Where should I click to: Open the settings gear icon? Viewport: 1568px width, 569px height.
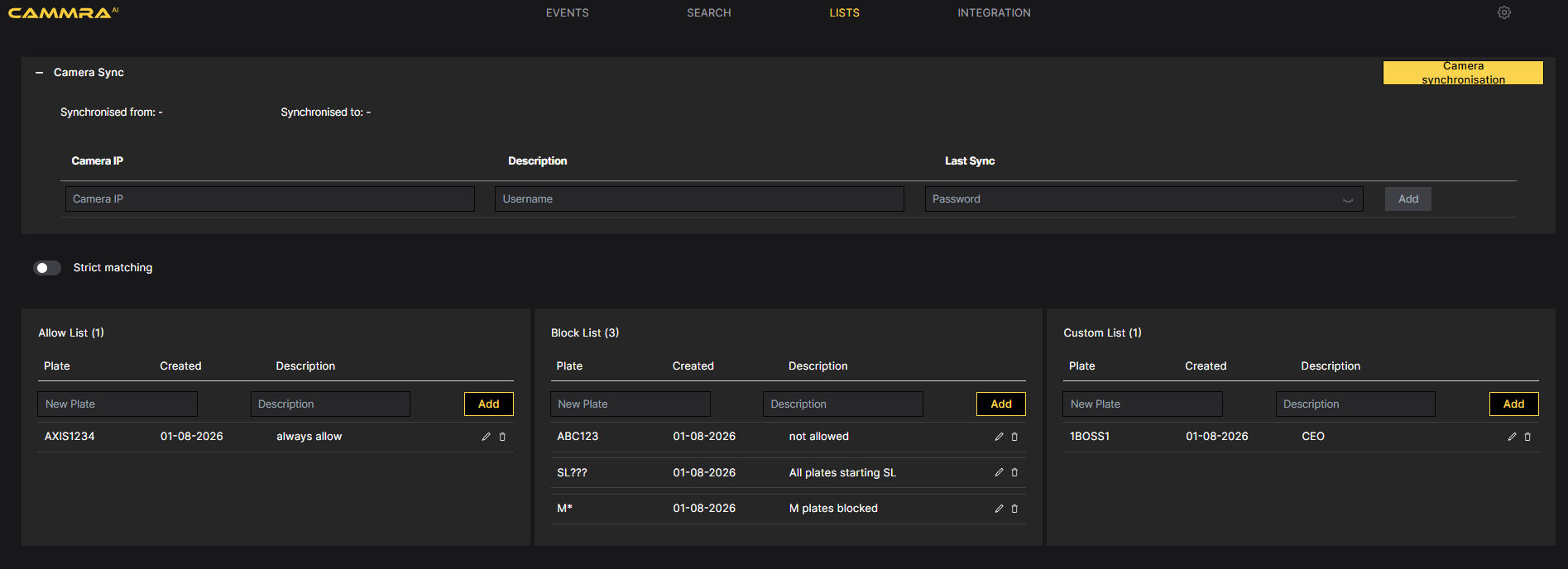[1503, 12]
